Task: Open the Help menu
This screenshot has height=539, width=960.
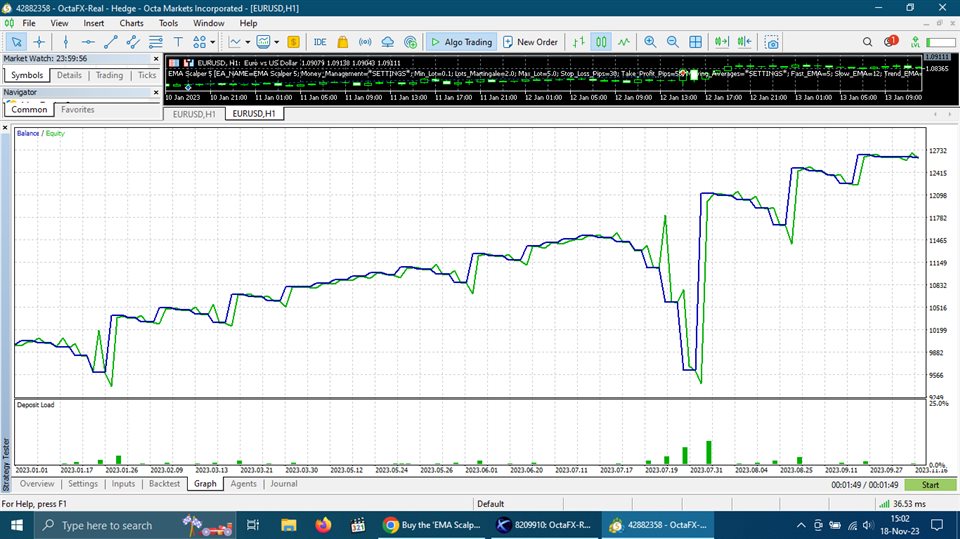Action: pos(248,23)
